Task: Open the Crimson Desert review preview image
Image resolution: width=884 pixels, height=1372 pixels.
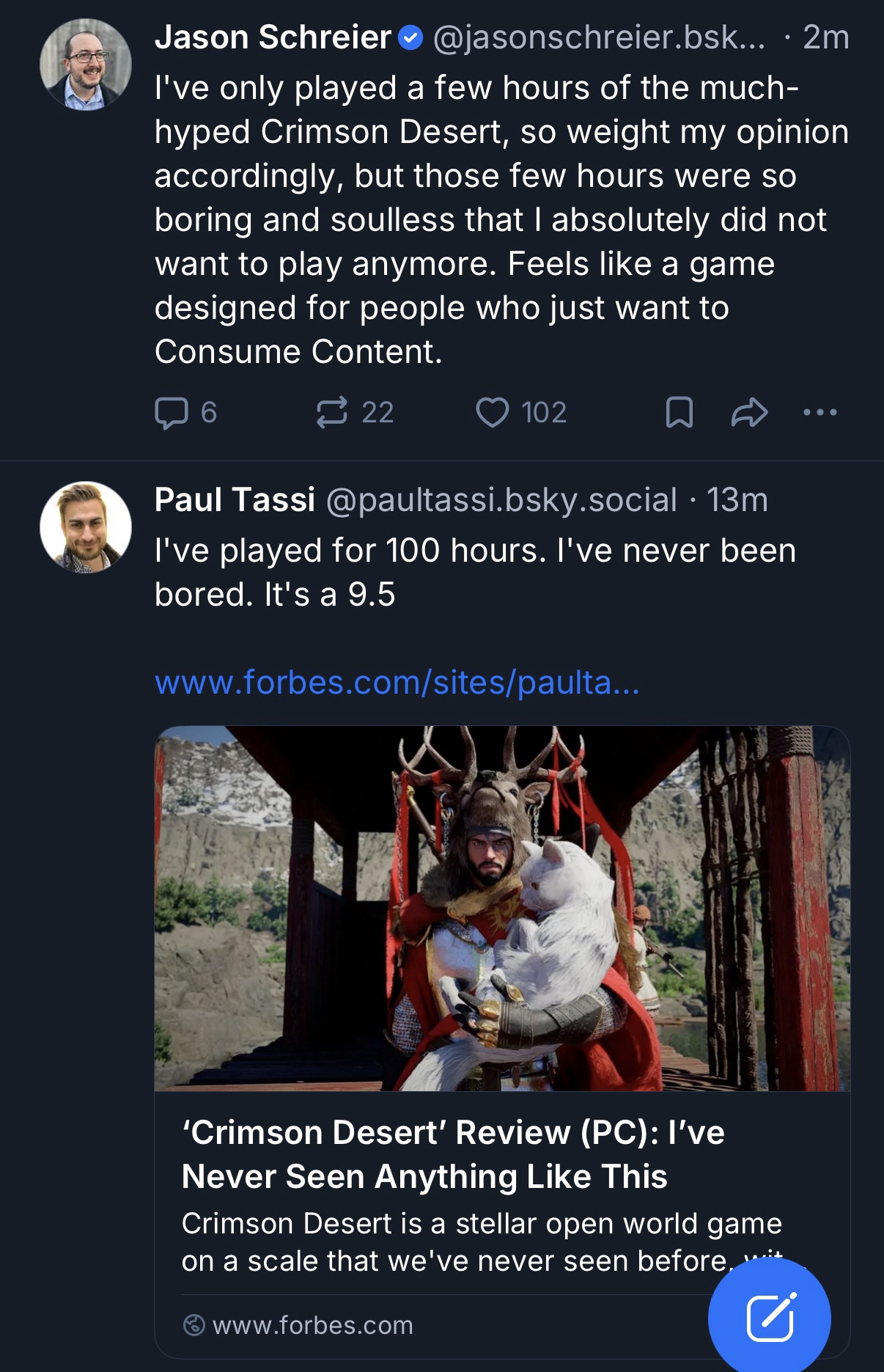Action: click(502, 908)
